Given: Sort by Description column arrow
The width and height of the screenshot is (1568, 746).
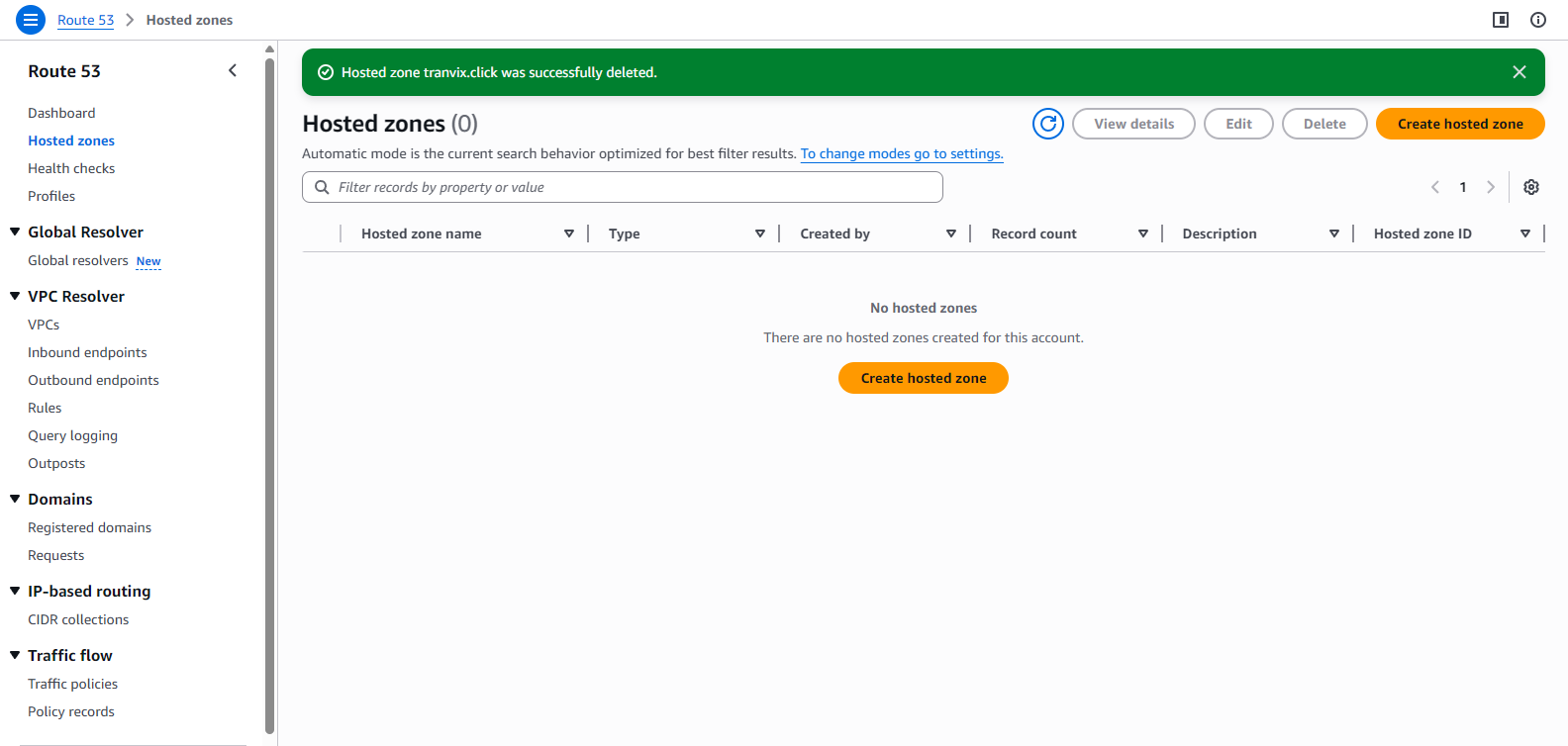Looking at the screenshot, I should [1334, 233].
